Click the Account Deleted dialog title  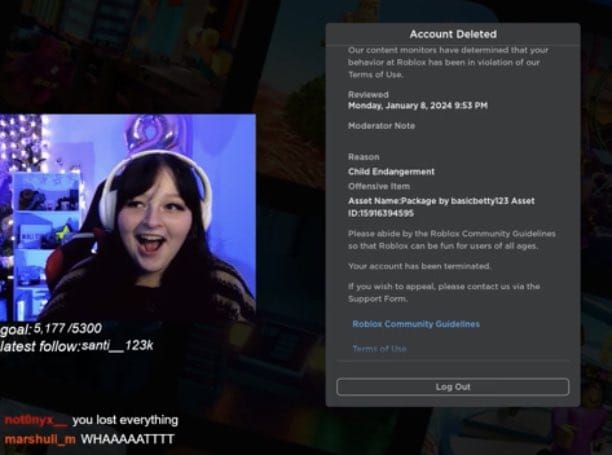click(453, 34)
